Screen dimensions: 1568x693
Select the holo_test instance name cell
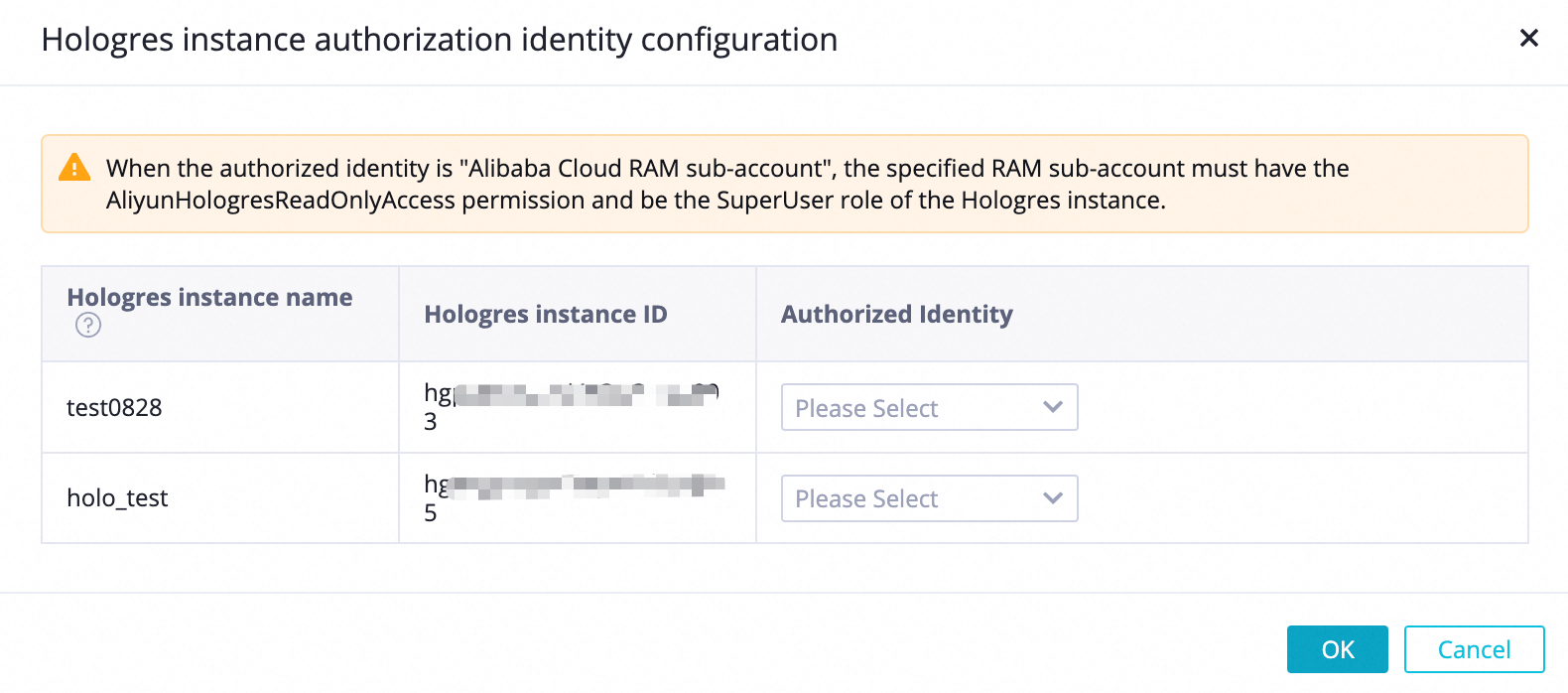(x=117, y=498)
